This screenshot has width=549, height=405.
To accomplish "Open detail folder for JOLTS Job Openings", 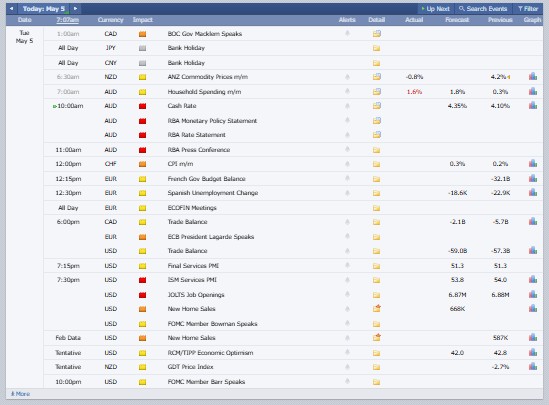I will [x=376, y=295].
